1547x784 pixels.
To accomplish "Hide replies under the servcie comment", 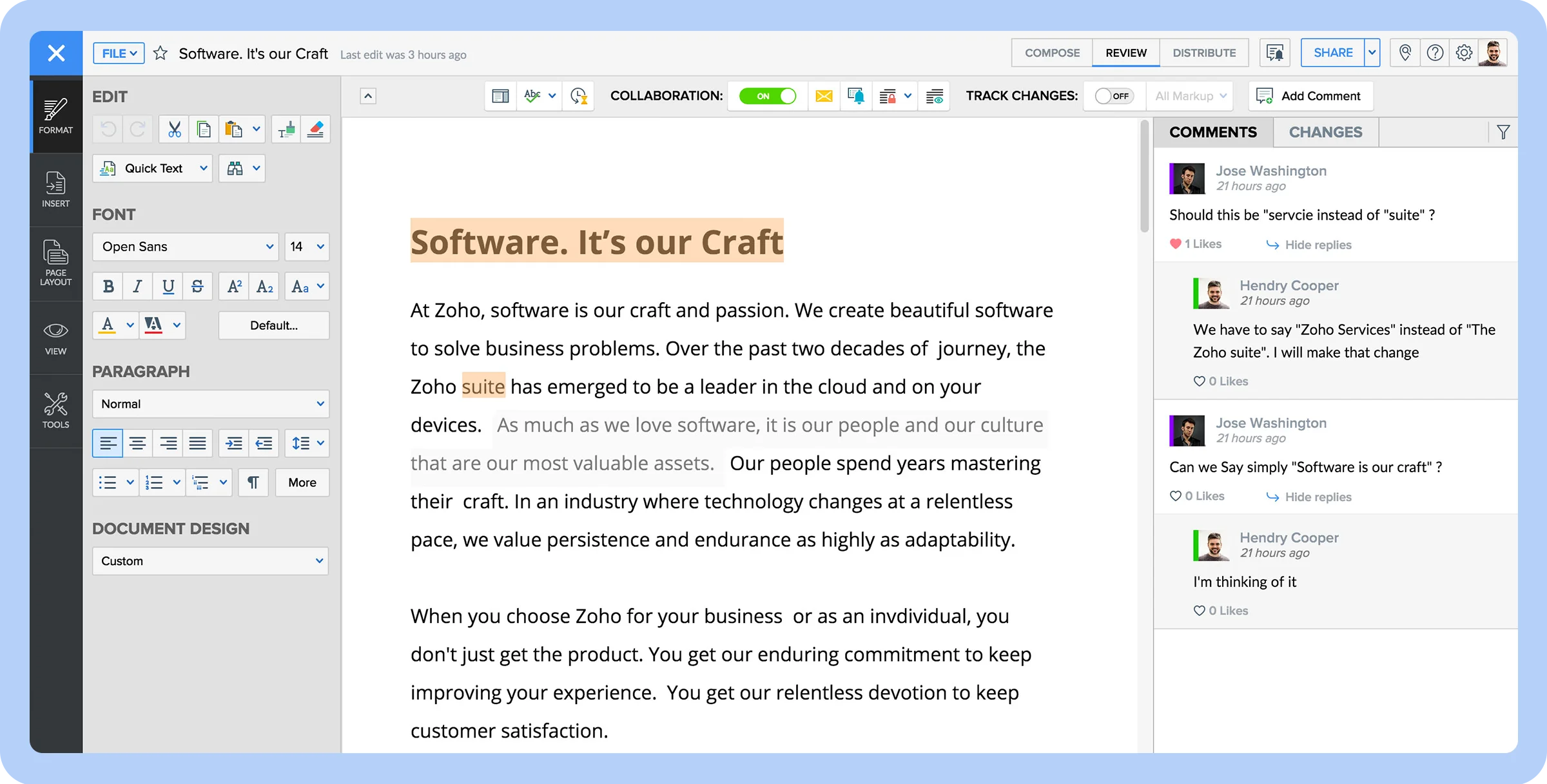I will click(1309, 245).
